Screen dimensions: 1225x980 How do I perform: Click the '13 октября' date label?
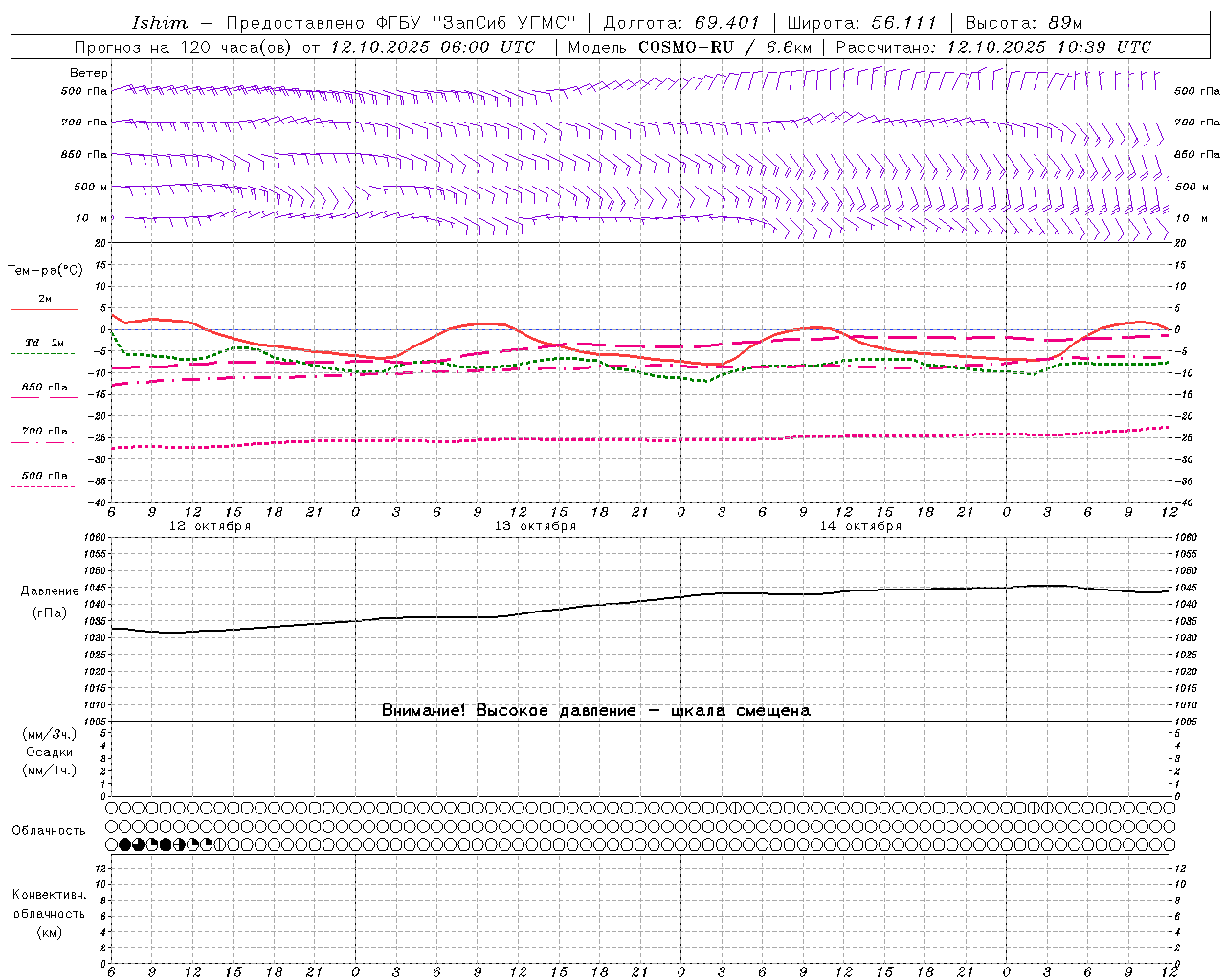coord(535,525)
